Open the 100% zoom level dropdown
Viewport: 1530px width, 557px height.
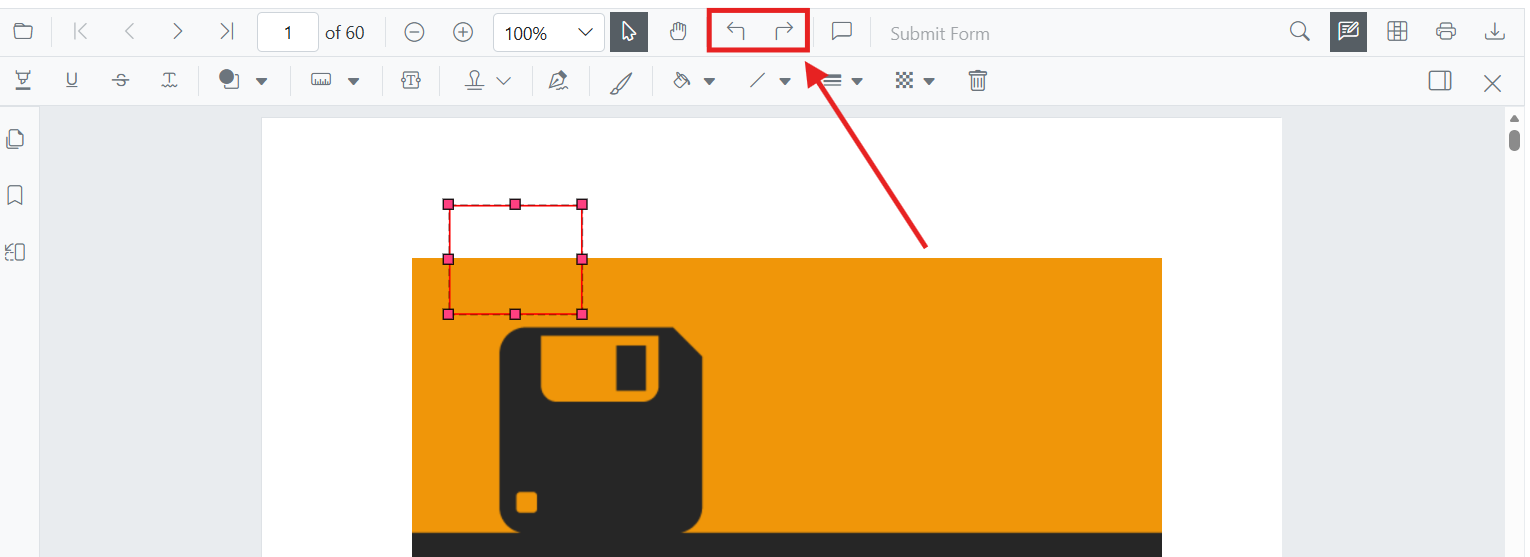pos(548,33)
